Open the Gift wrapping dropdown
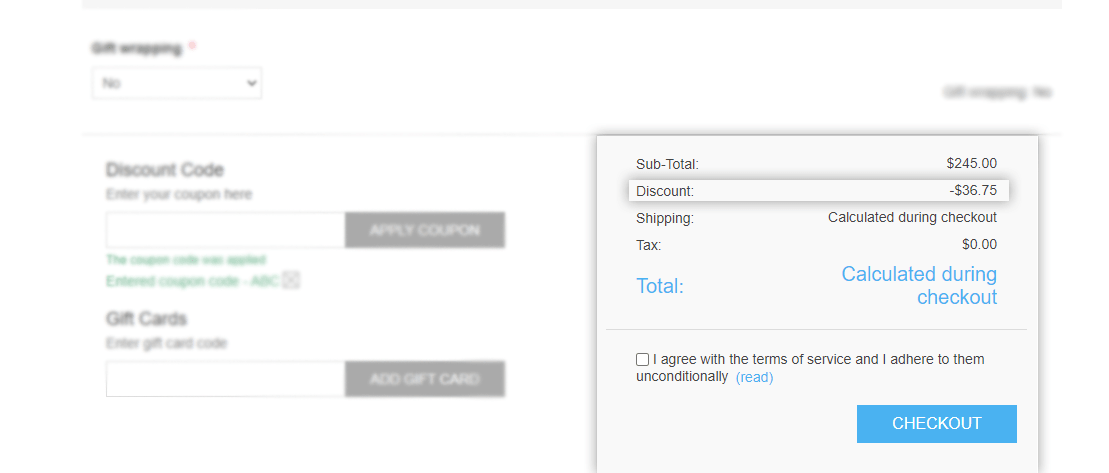The image size is (1109, 473). (177, 83)
